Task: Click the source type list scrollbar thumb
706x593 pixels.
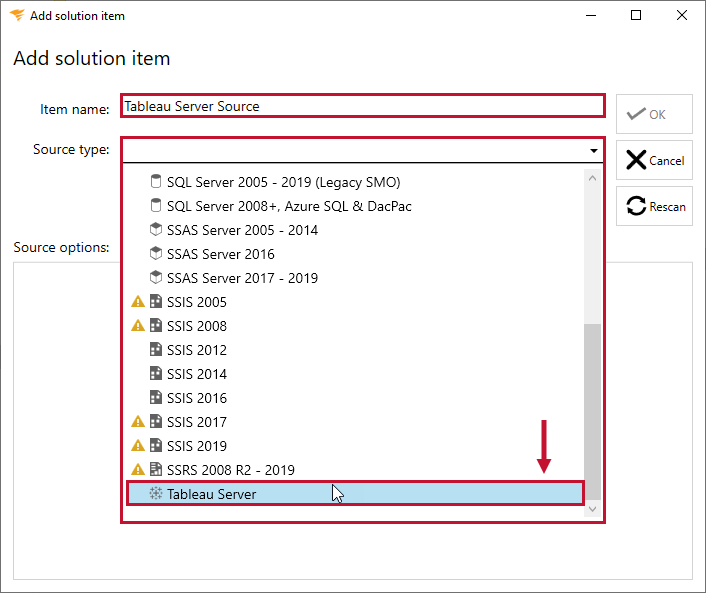Action: (x=593, y=412)
